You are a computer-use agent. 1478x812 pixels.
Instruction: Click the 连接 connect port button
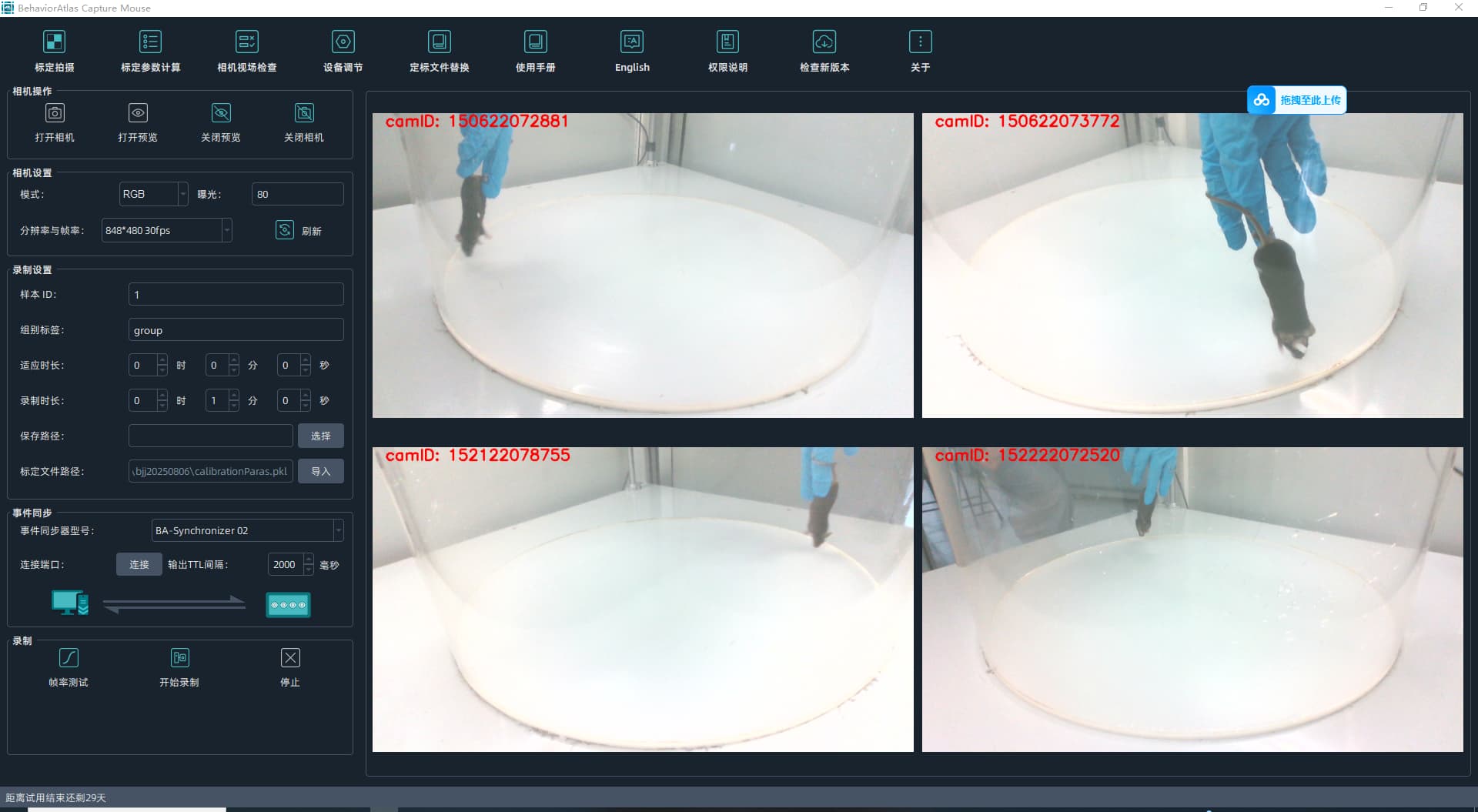139,564
